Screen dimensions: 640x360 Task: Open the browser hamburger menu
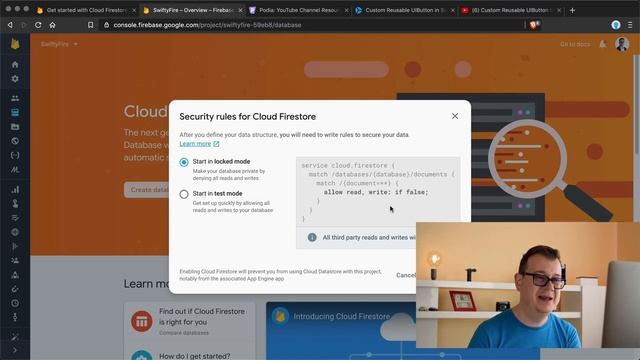coord(630,25)
